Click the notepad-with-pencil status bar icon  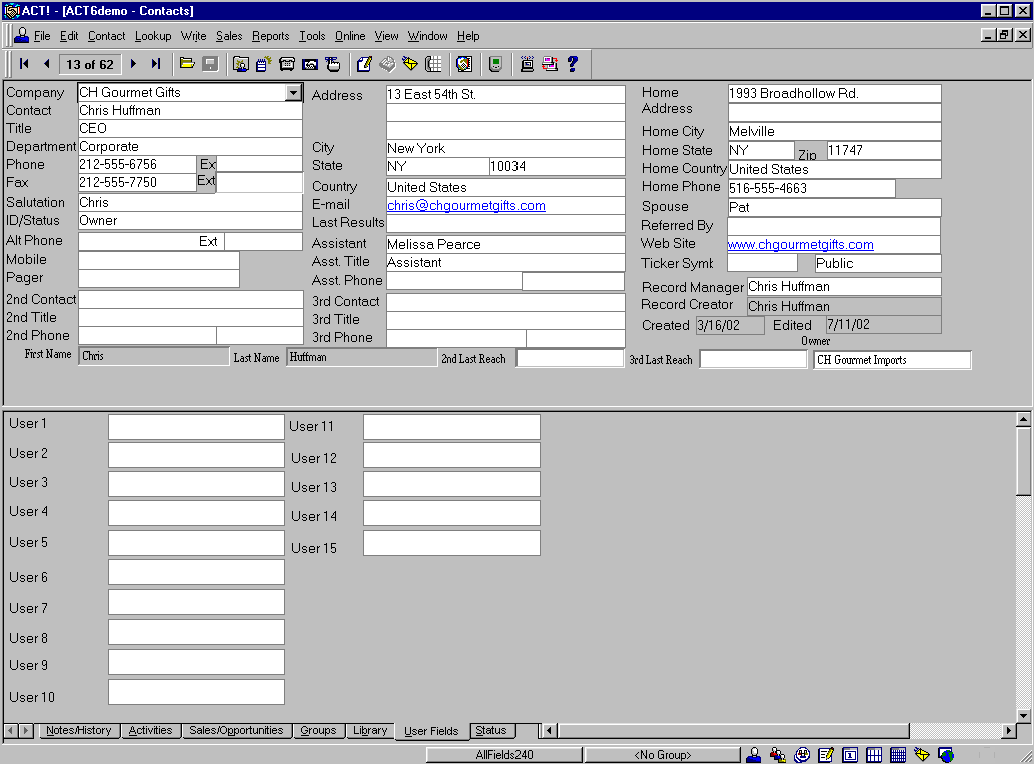pos(826,755)
